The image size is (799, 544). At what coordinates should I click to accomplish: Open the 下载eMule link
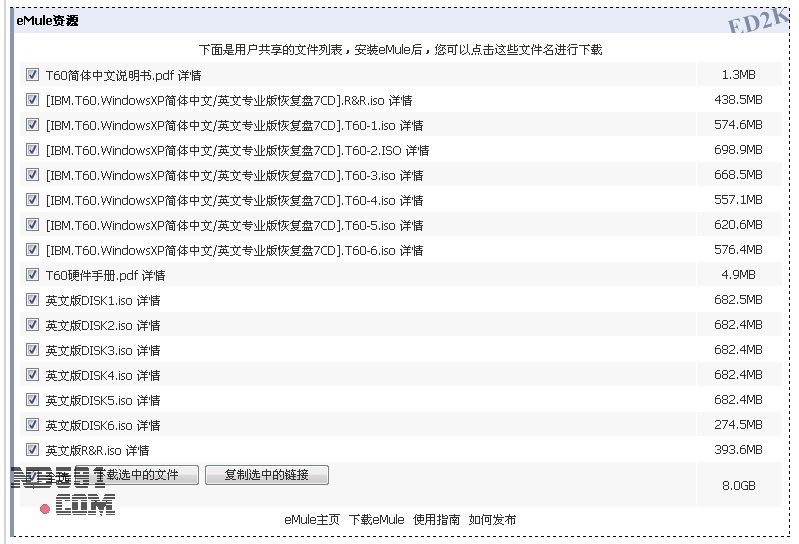(x=376, y=520)
